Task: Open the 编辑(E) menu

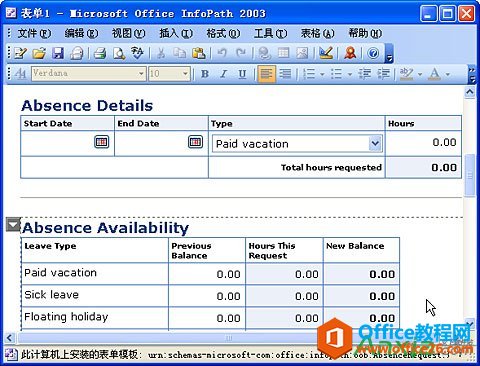Action: 81,33
